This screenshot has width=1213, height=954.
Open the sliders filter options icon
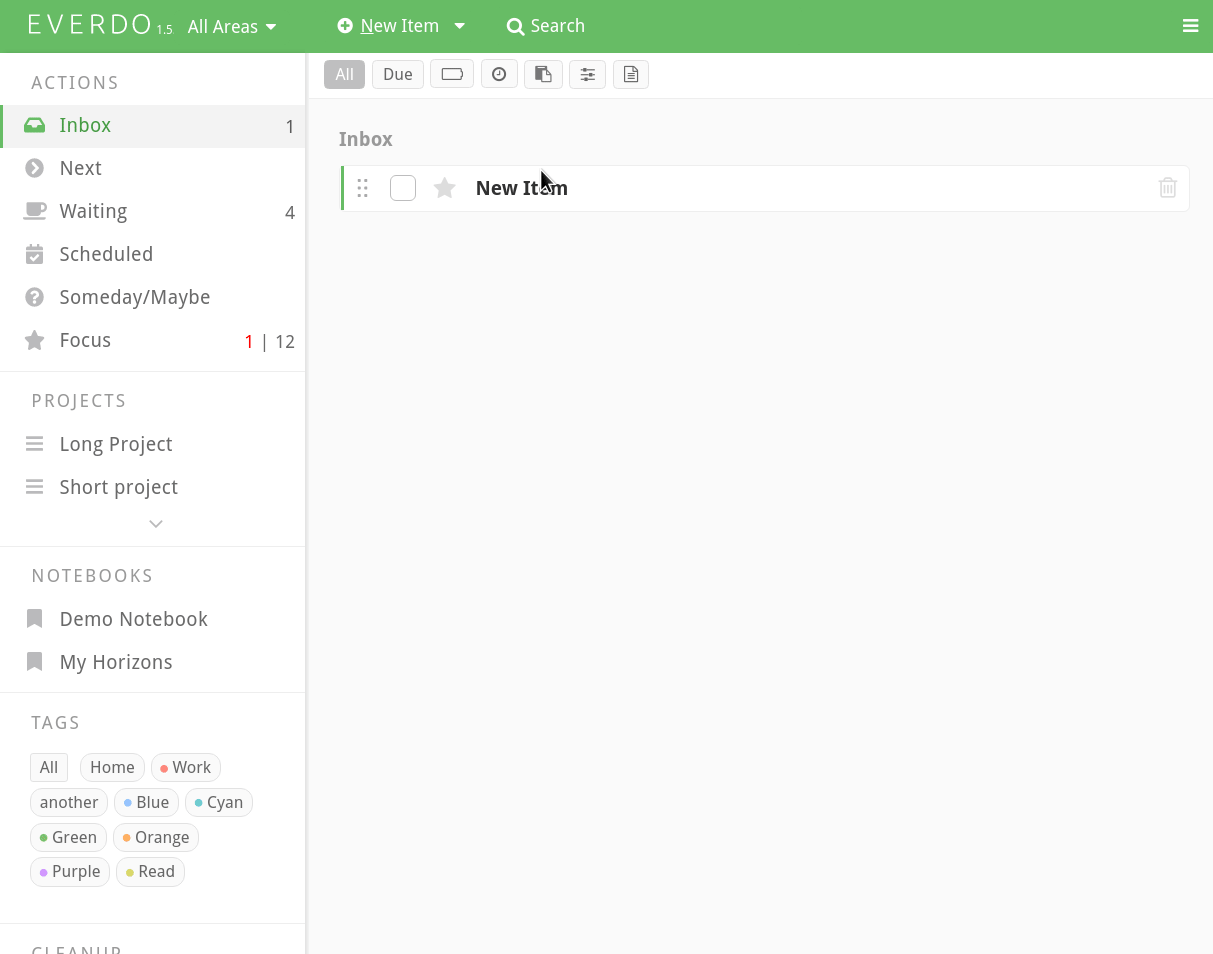(x=587, y=74)
